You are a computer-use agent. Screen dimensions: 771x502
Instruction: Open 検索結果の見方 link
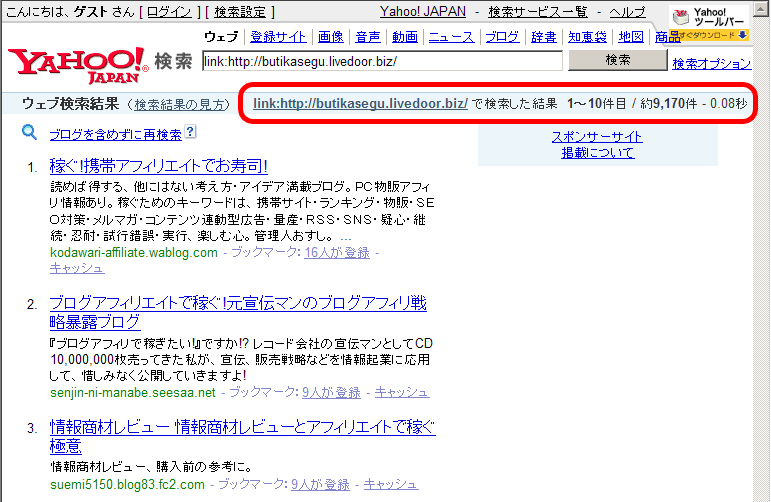pos(179,104)
